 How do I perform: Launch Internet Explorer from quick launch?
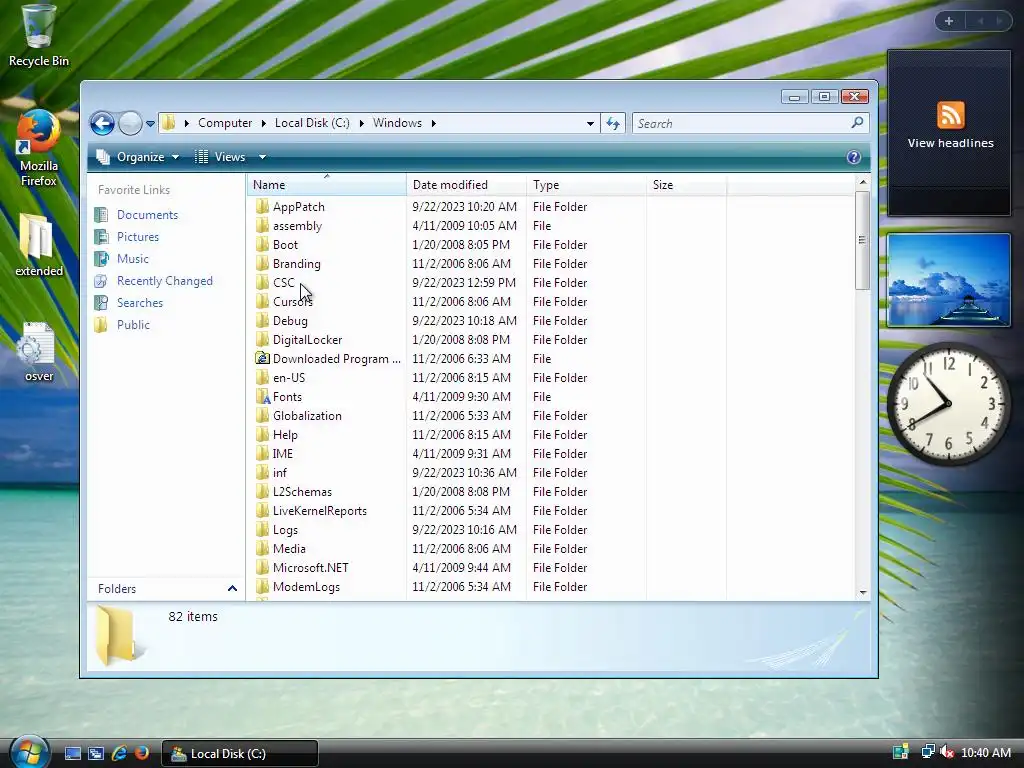coord(119,753)
